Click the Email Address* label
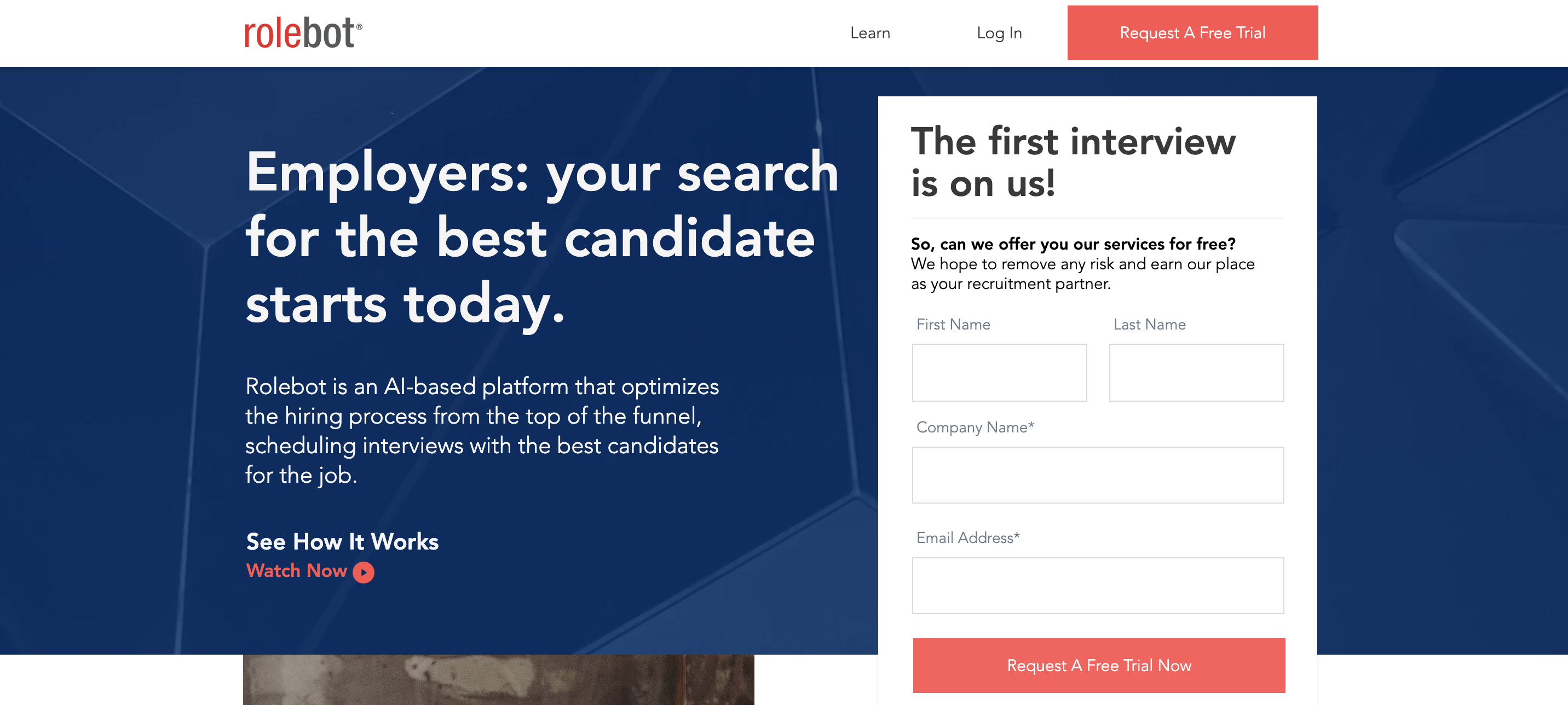Viewport: 1568px width, 705px height. (x=968, y=538)
